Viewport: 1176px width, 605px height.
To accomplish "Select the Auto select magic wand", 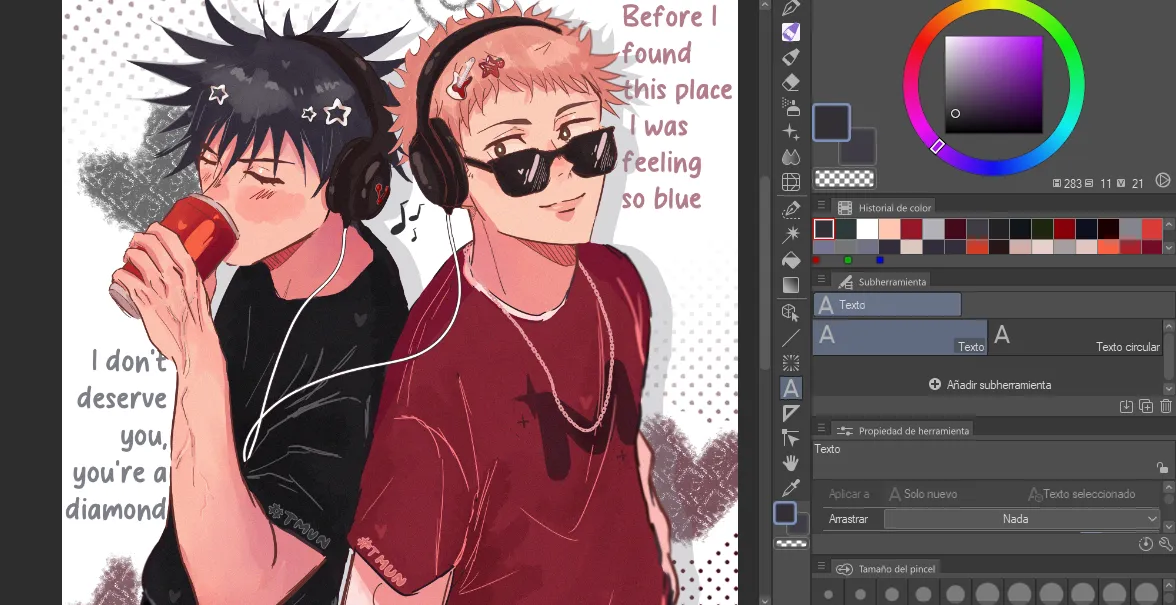I will coord(790,235).
